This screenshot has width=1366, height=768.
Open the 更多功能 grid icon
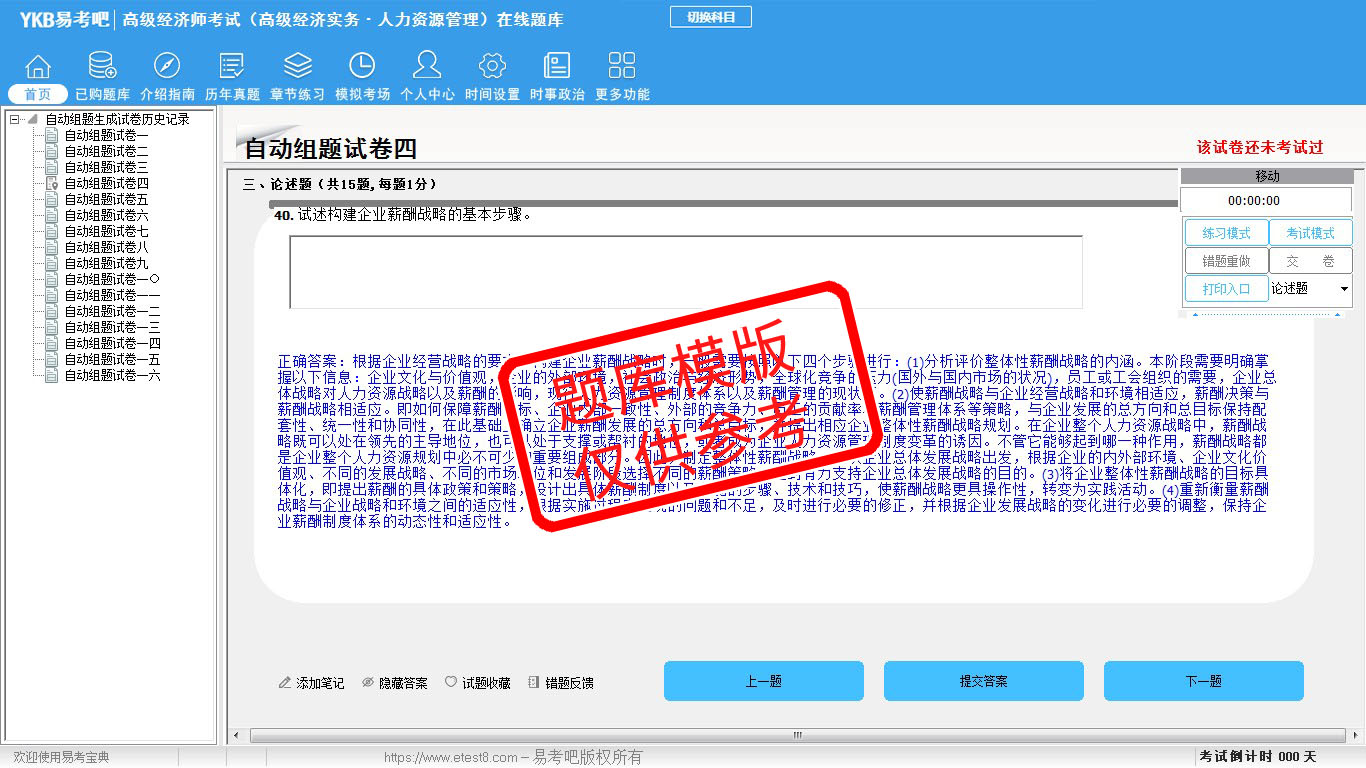pyautogui.click(x=622, y=67)
